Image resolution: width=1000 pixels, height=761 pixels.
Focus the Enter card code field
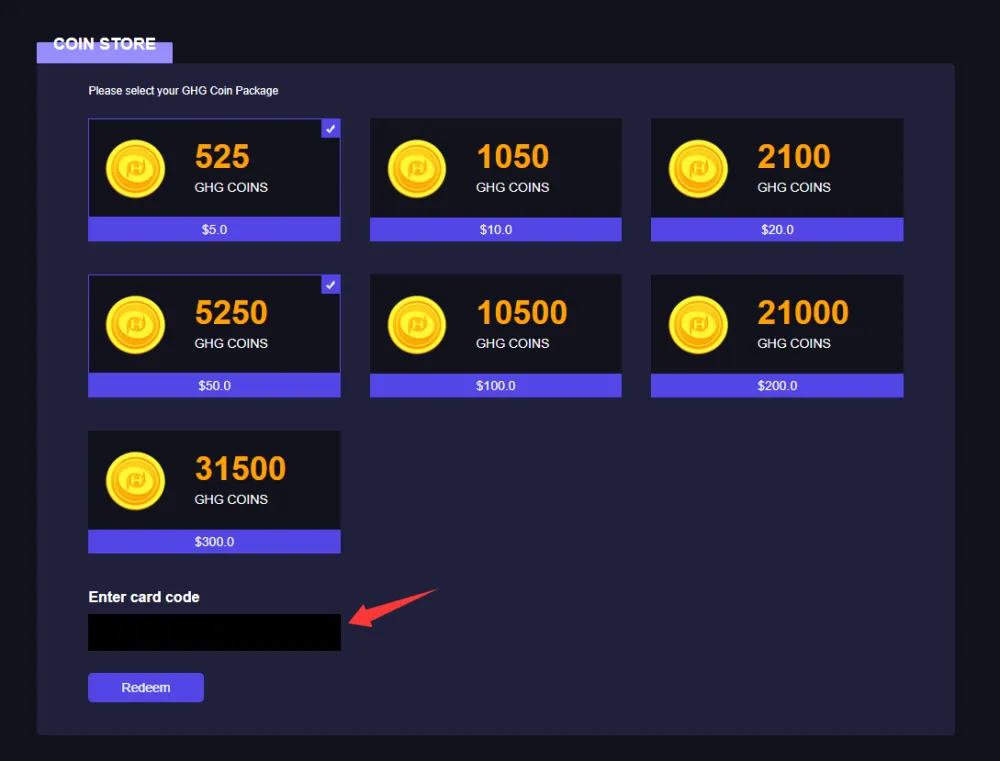coord(214,632)
